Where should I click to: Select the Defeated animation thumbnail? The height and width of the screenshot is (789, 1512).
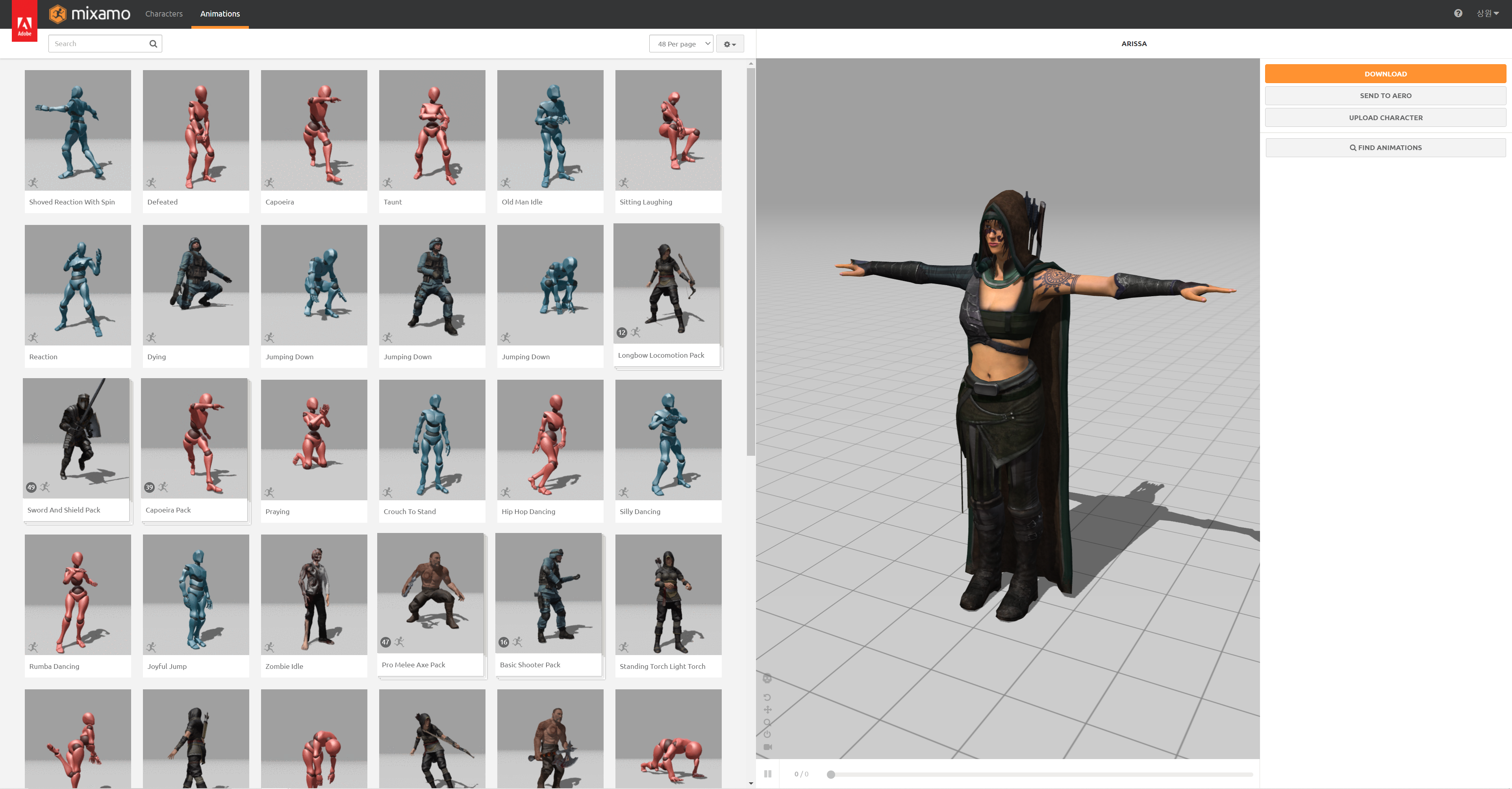[x=196, y=130]
